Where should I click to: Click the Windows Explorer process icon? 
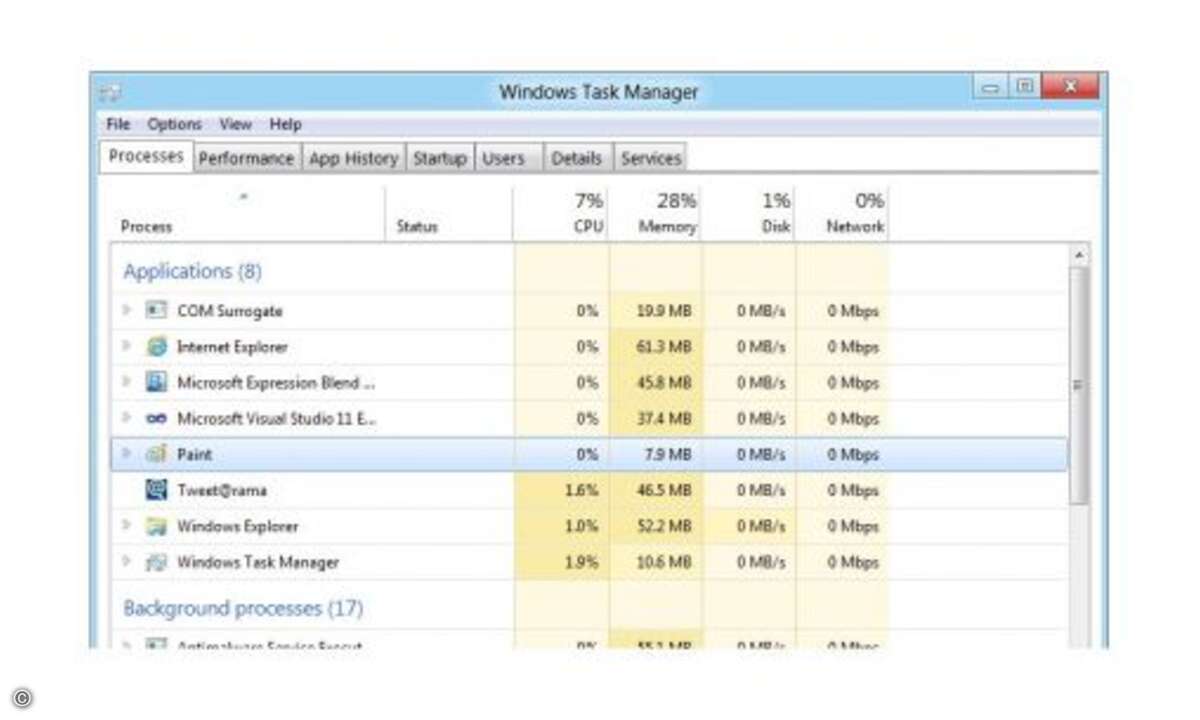click(x=156, y=526)
